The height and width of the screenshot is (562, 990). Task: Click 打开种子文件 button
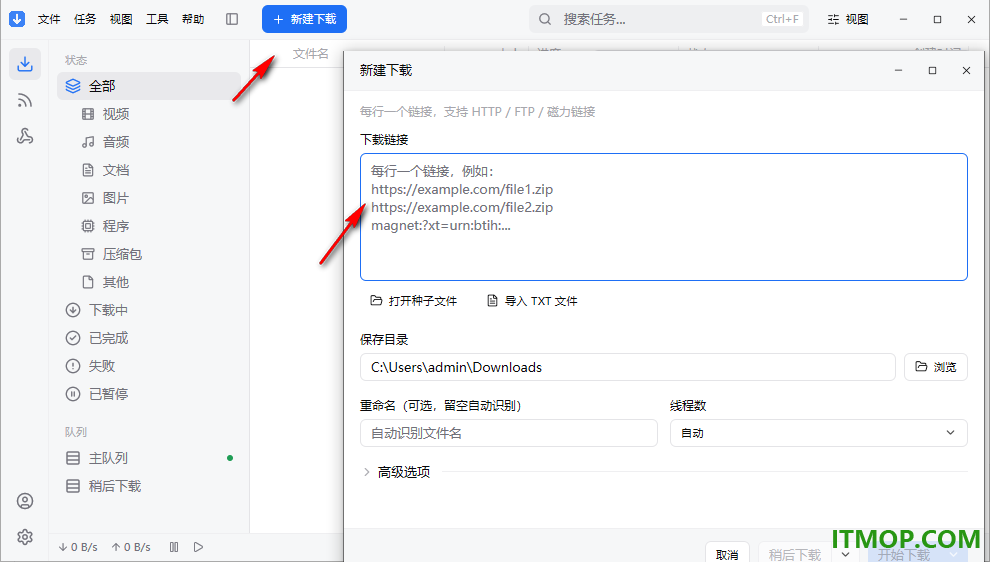click(x=414, y=301)
